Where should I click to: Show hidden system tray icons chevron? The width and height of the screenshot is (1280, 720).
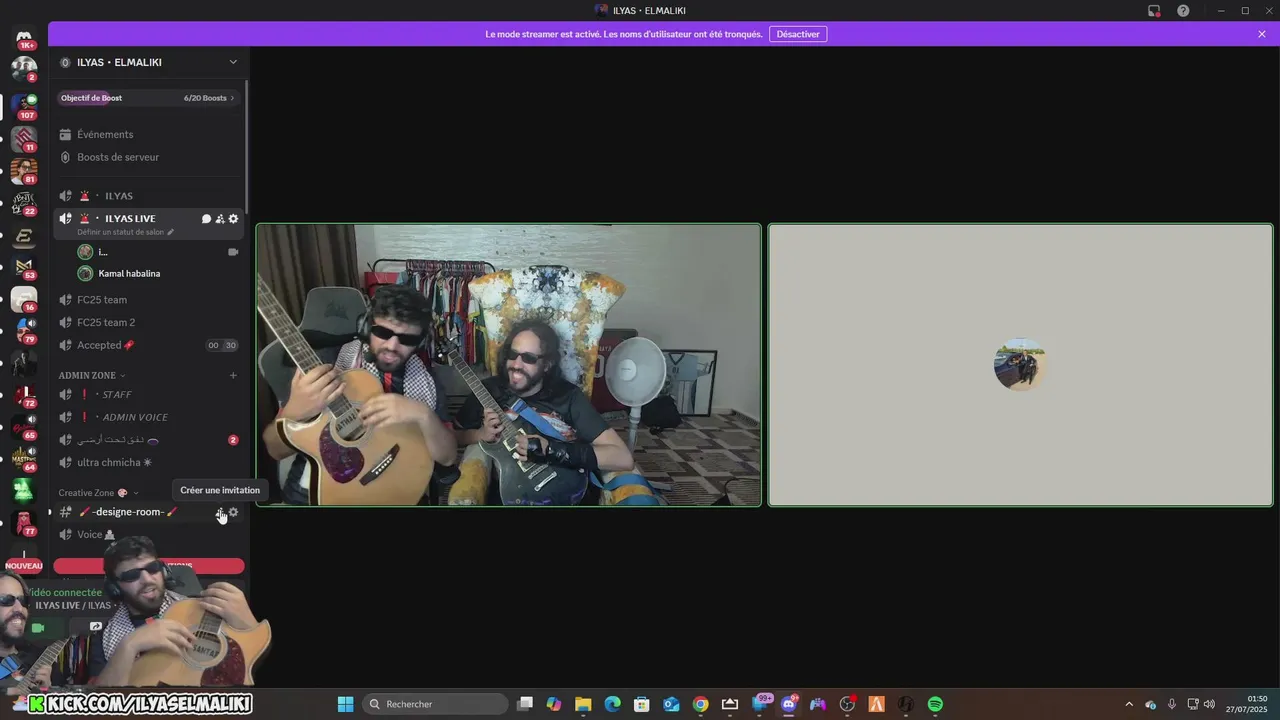pyautogui.click(x=1129, y=704)
